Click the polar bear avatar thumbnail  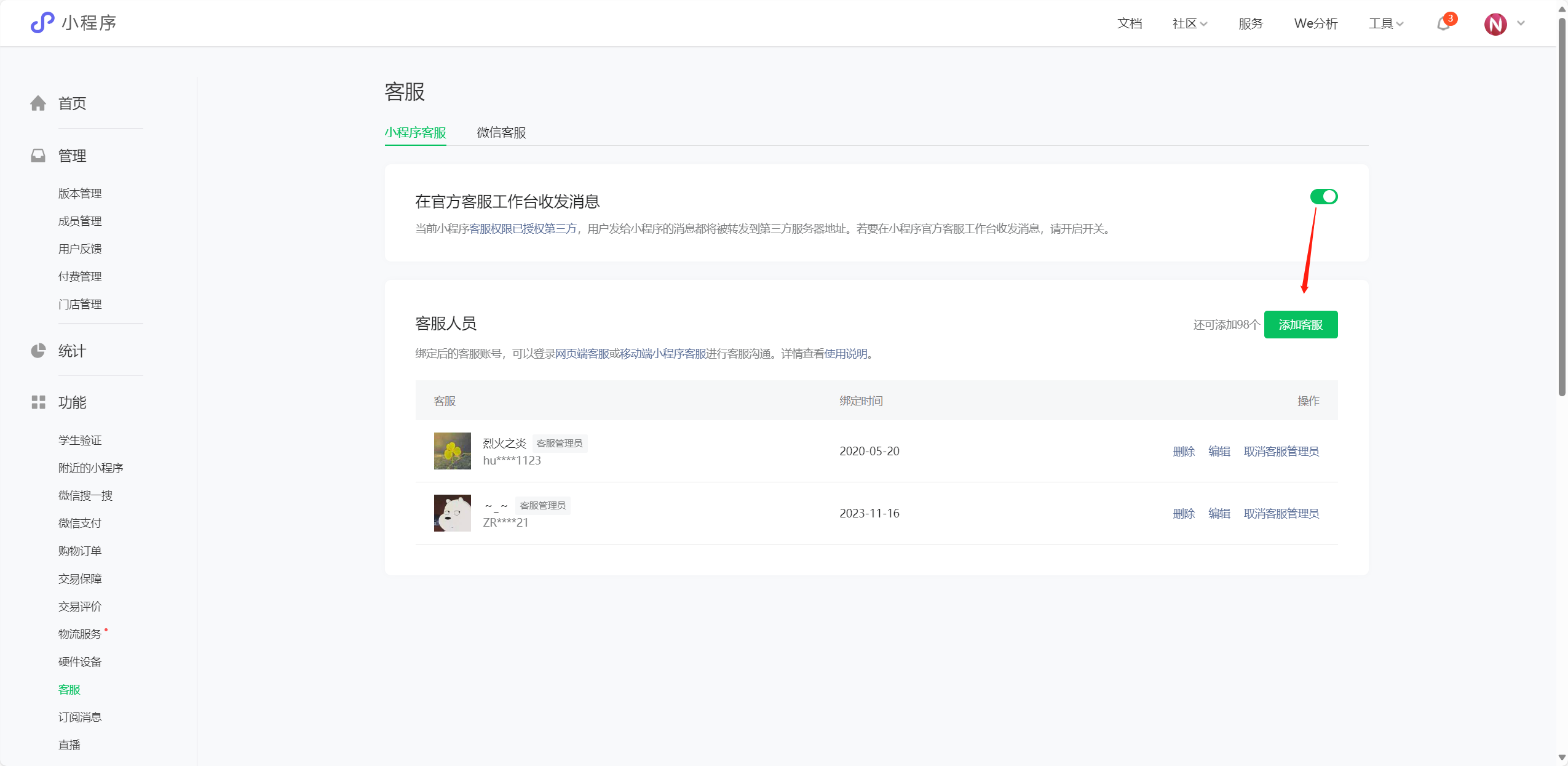click(452, 513)
